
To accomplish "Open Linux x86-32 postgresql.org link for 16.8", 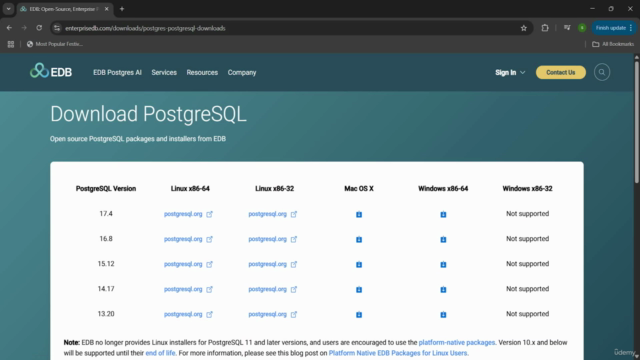I will (273, 239).
